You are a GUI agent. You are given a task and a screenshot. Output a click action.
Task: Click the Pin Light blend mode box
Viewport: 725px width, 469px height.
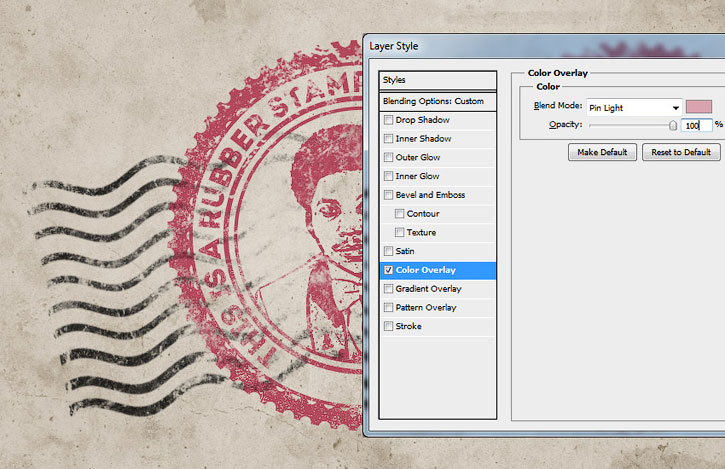click(x=634, y=108)
